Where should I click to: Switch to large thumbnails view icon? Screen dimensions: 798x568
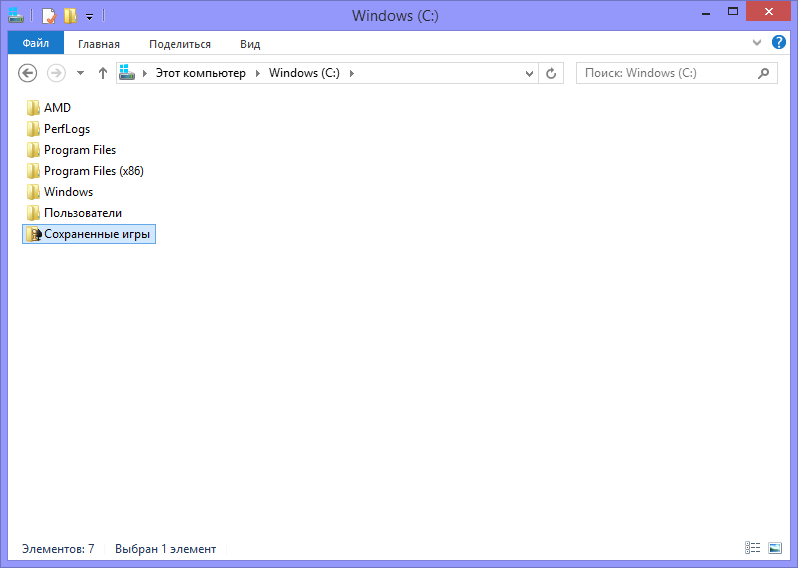[x=775, y=548]
